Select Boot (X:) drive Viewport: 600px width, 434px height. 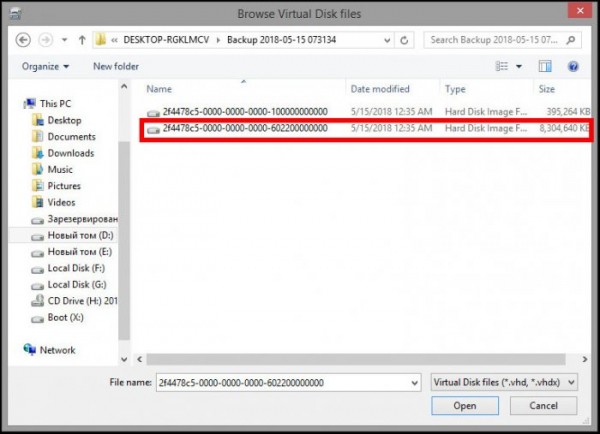[x=57, y=318]
